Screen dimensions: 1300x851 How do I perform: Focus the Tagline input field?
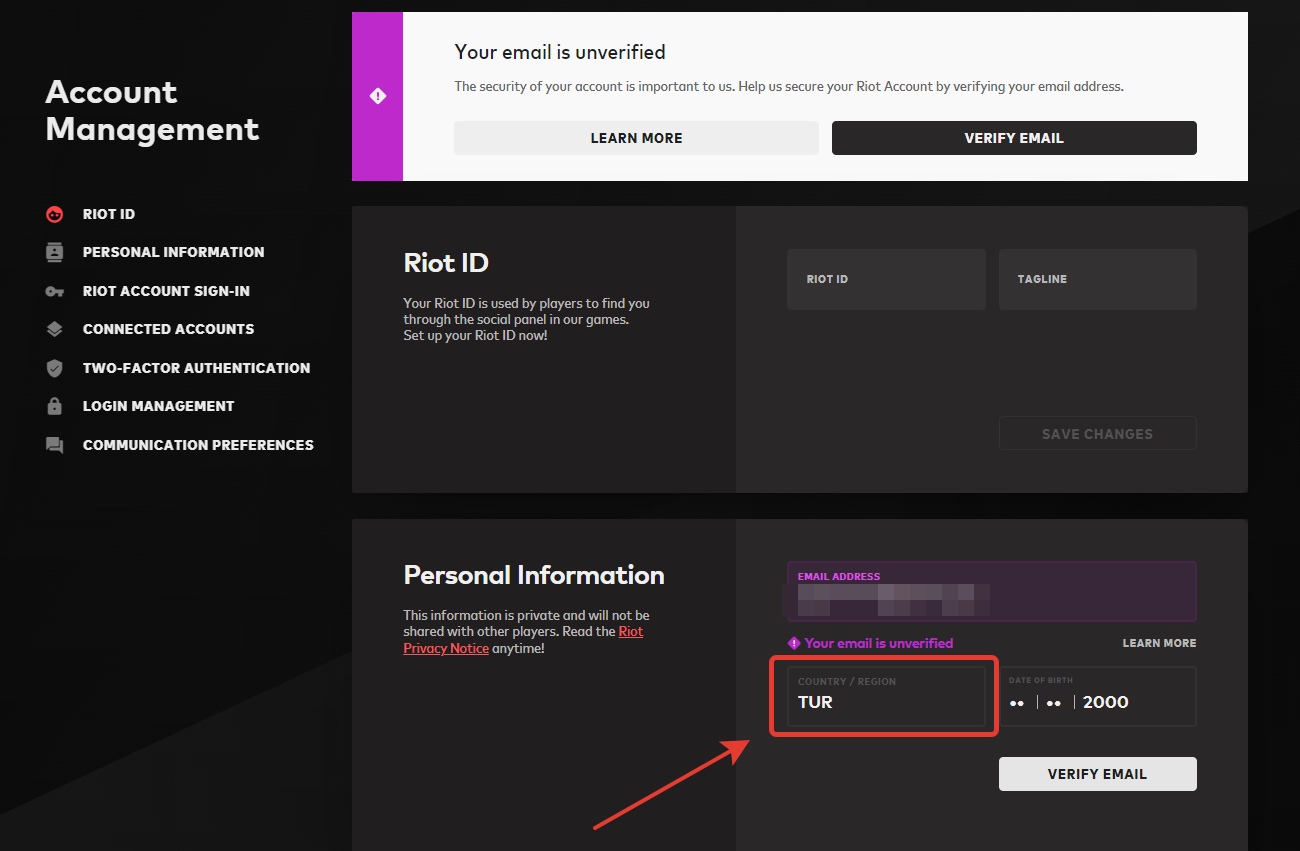[1098, 279]
